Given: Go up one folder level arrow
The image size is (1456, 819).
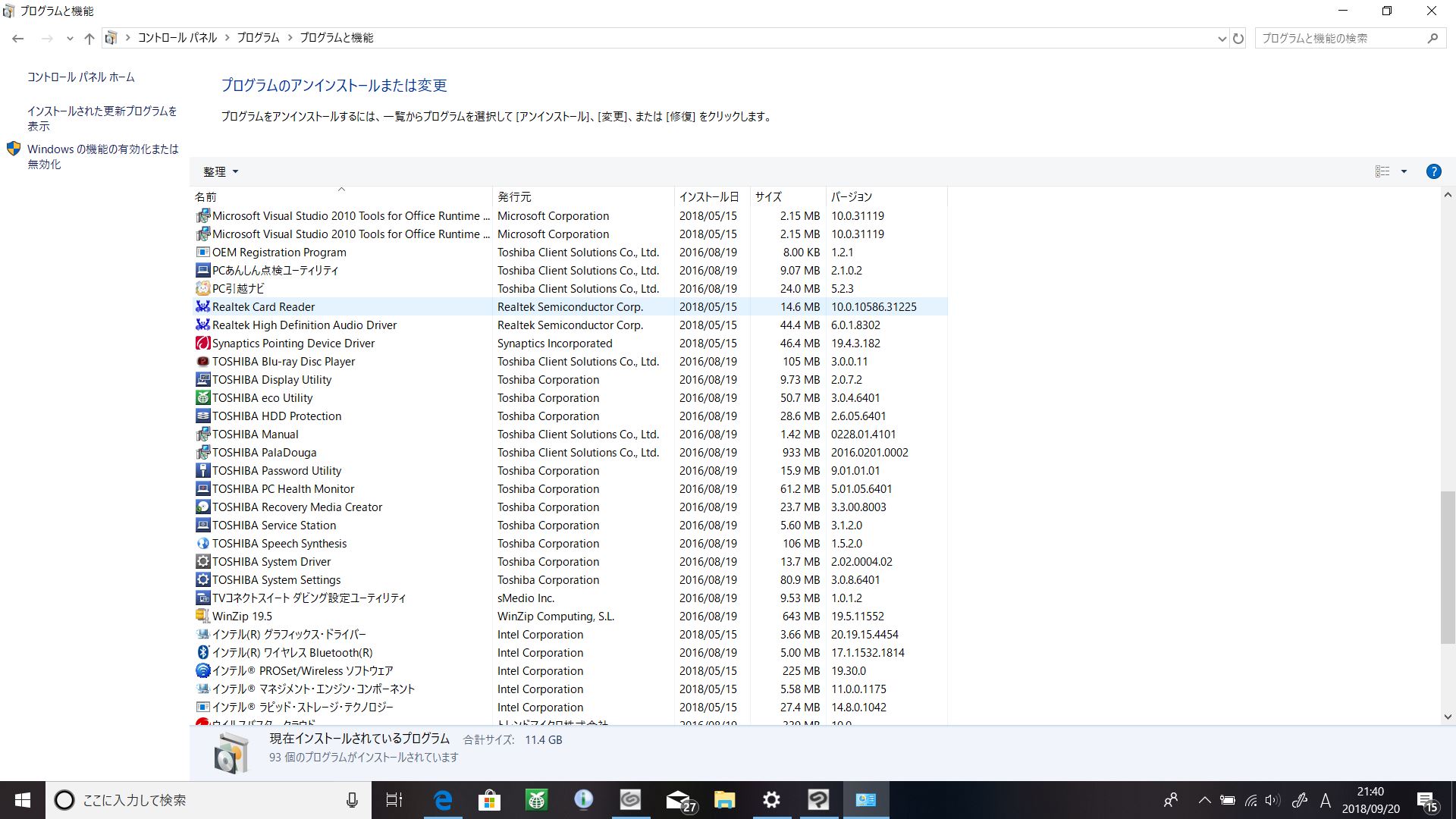Looking at the screenshot, I should (89, 38).
